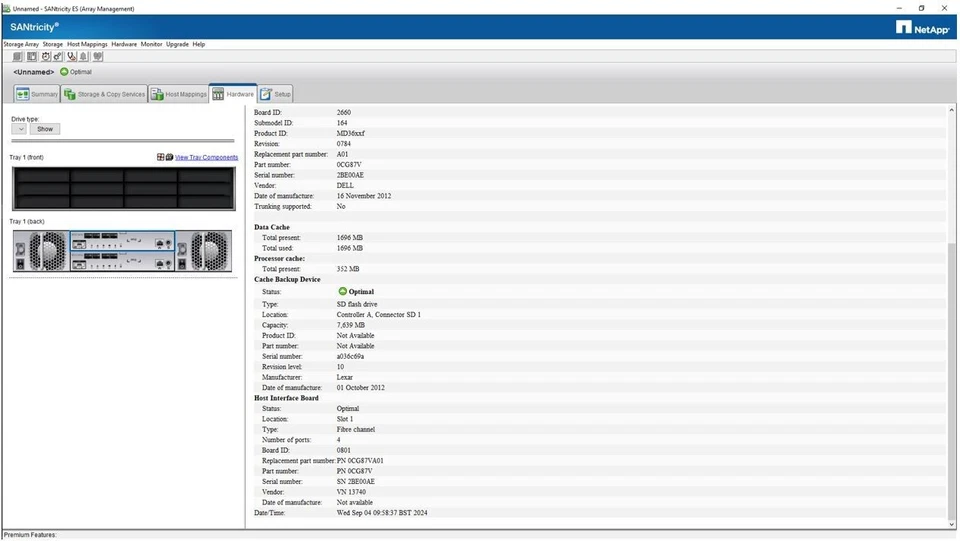Open the Help menu
This screenshot has height=541, width=960.
[x=198, y=44]
